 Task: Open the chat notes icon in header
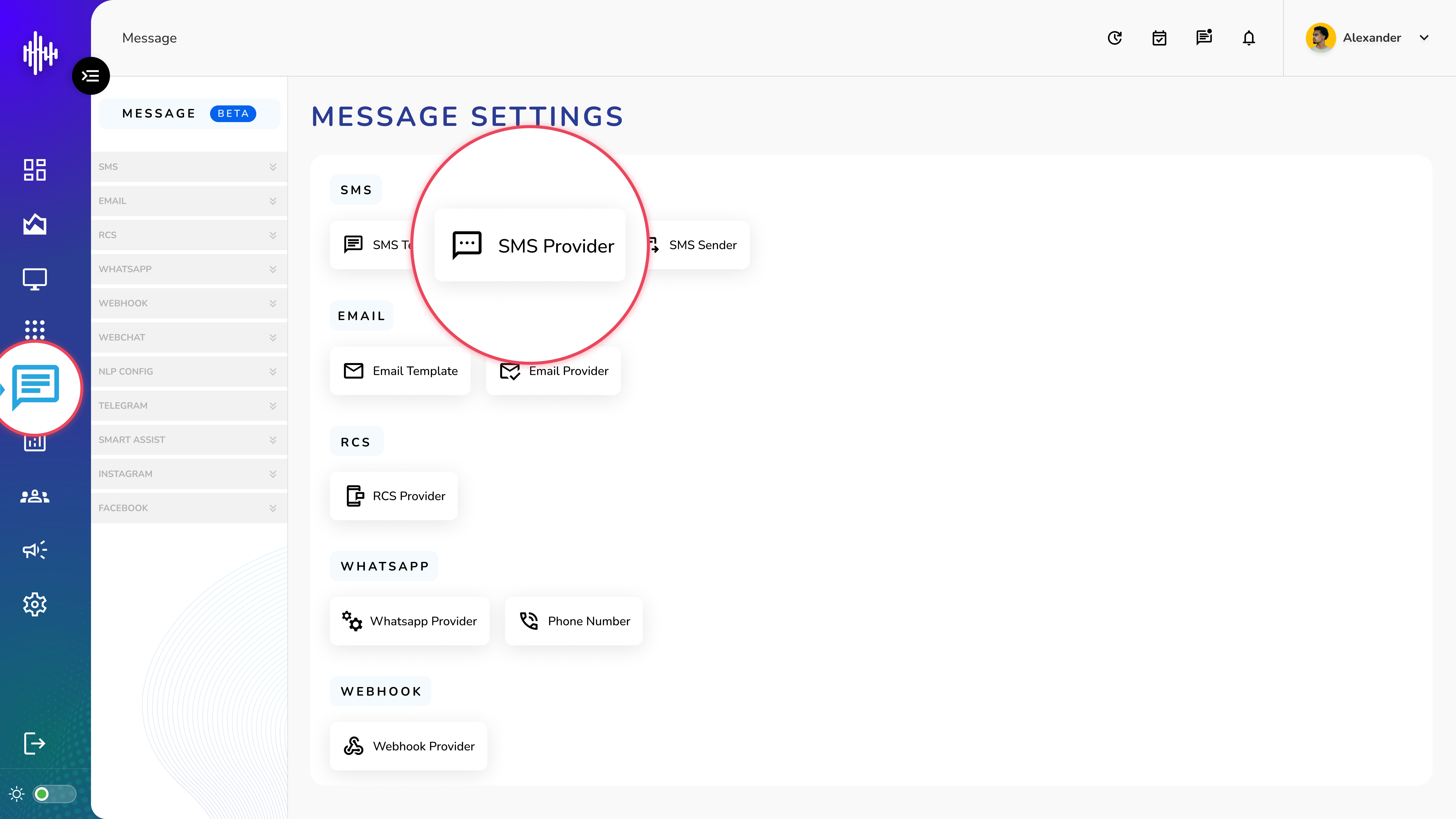[1204, 37]
